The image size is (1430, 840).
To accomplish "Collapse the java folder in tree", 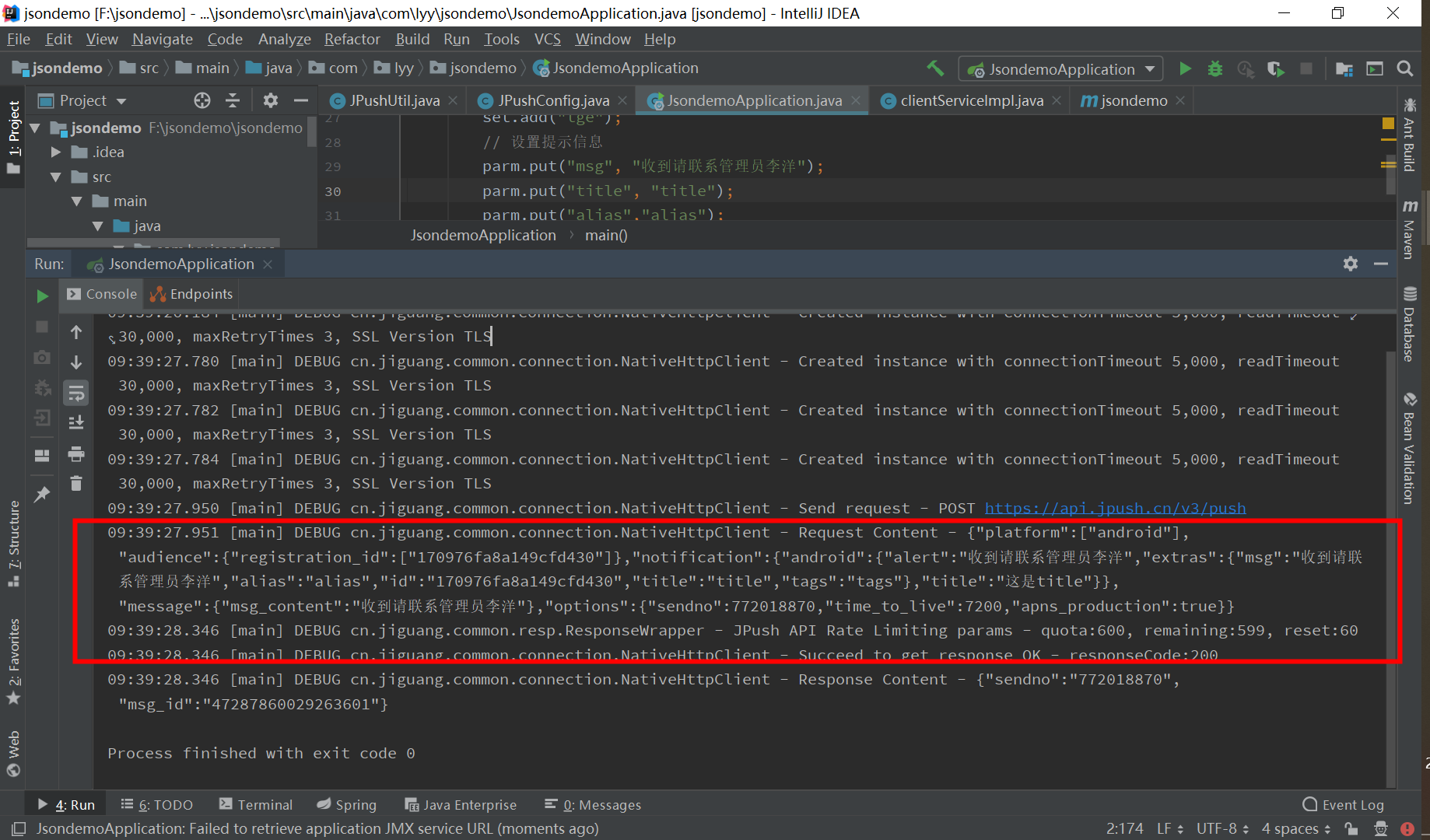I will (x=98, y=226).
